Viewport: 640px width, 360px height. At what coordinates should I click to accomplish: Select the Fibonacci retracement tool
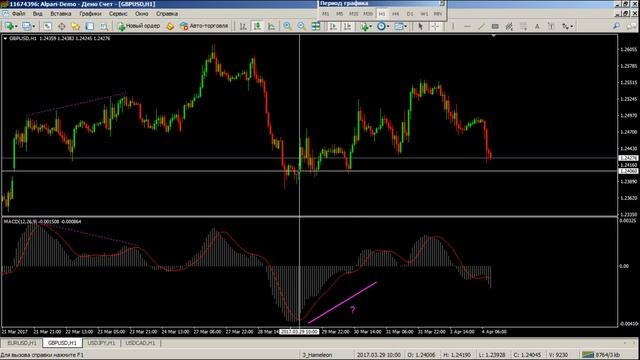click(x=523, y=26)
